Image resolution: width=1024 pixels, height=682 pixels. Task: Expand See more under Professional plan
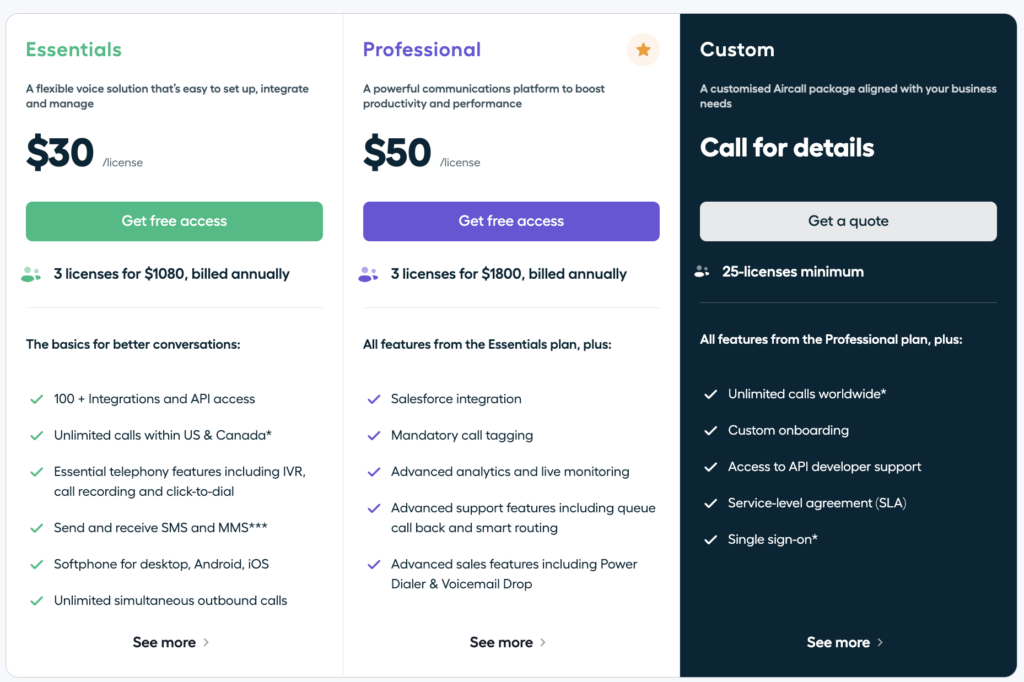coord(508,642)
